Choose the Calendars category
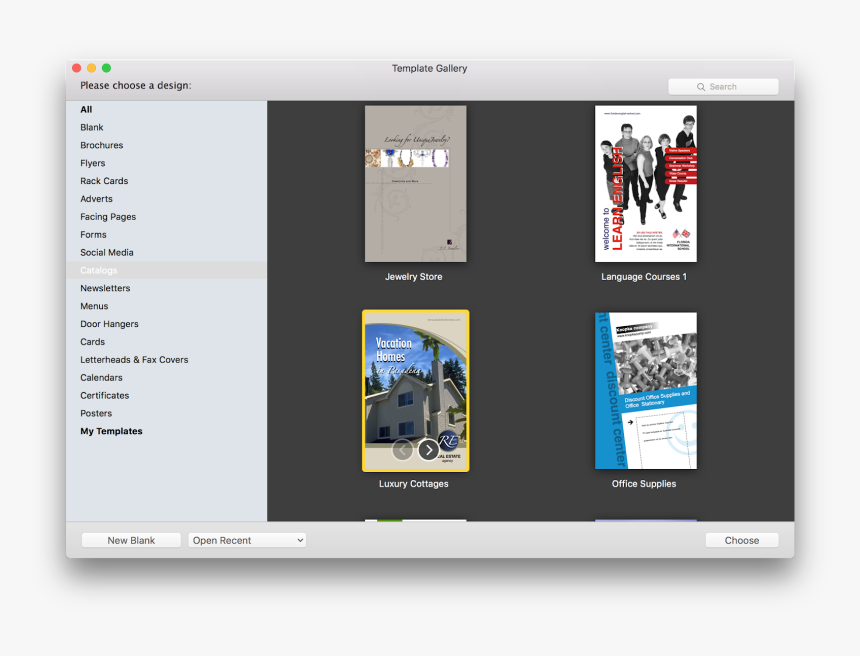The image size is (860, 656). (x=101, y=378)
